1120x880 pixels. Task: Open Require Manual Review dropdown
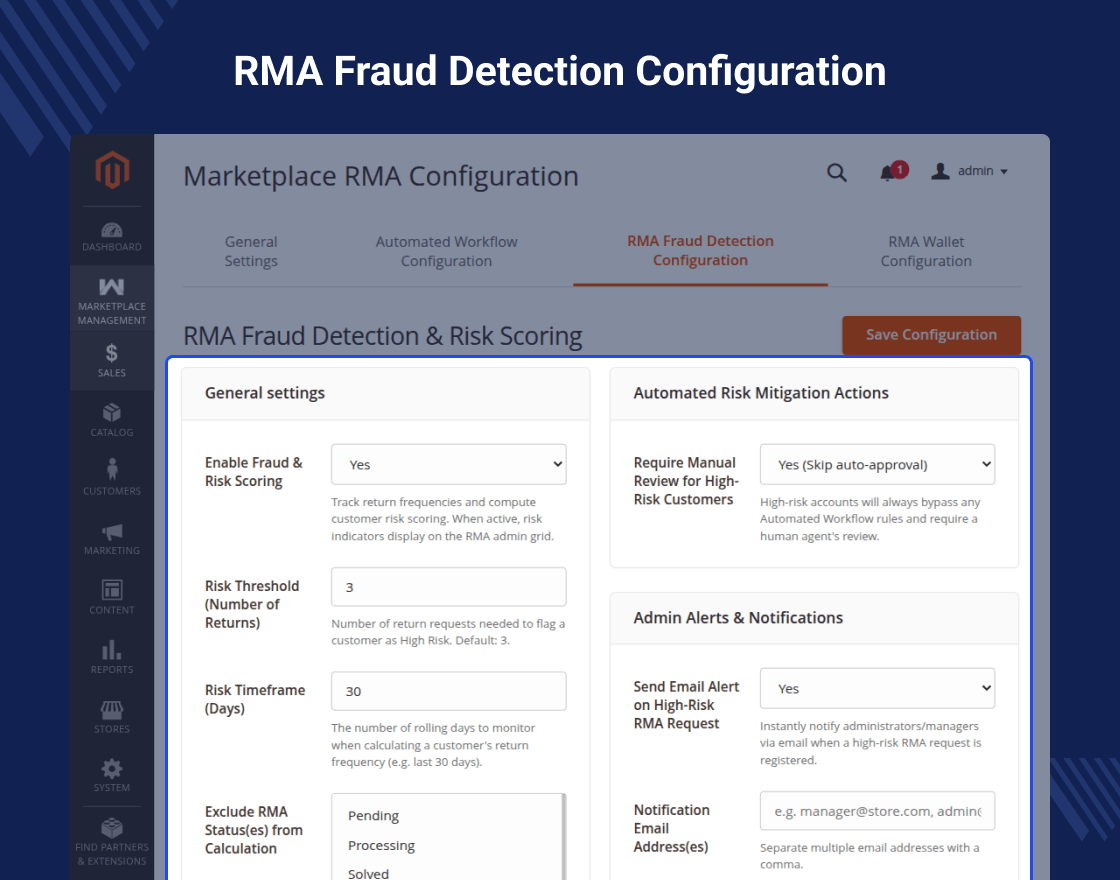pyautogui.click(x=877, y=464)
